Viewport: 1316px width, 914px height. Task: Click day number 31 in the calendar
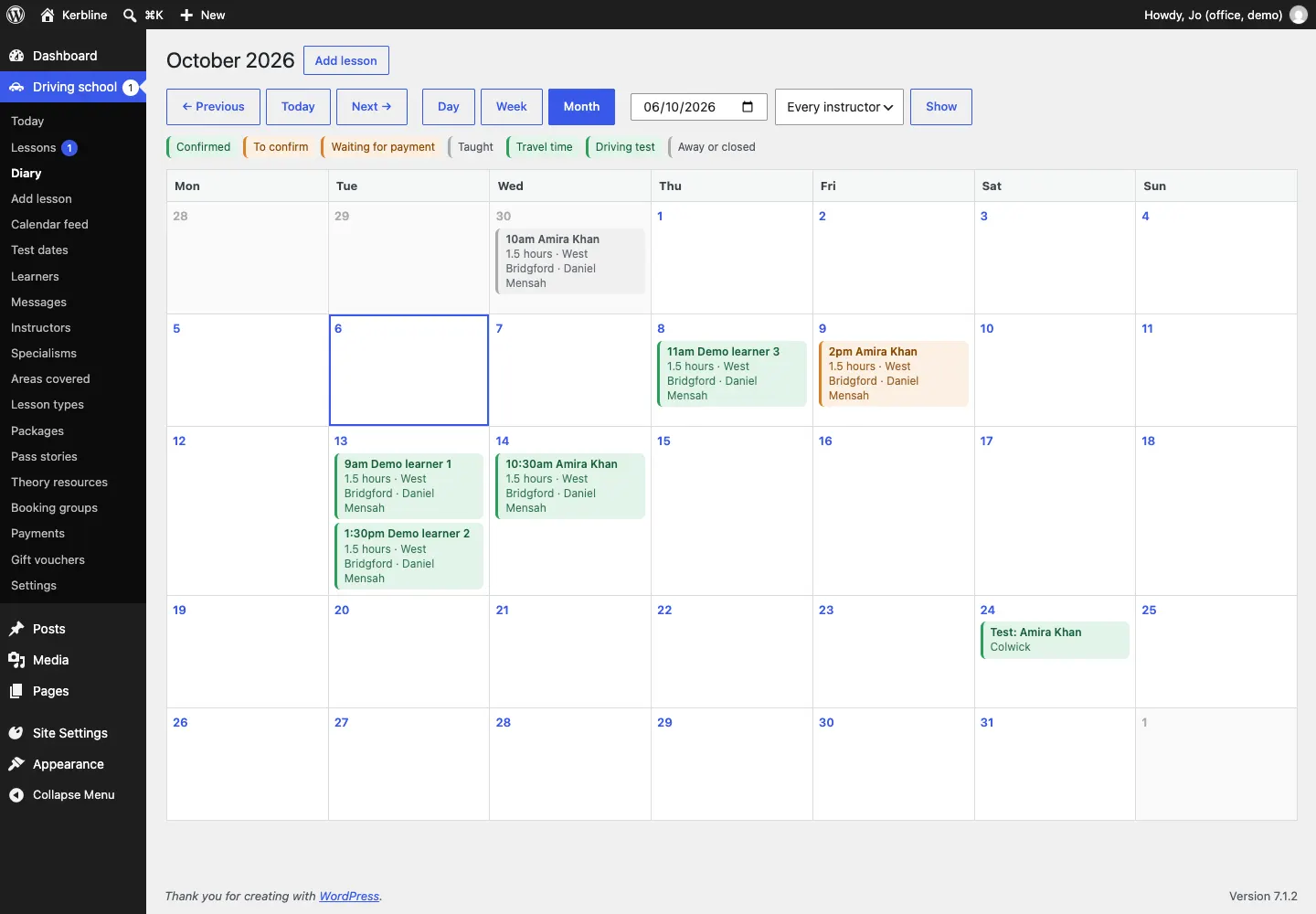987,722
